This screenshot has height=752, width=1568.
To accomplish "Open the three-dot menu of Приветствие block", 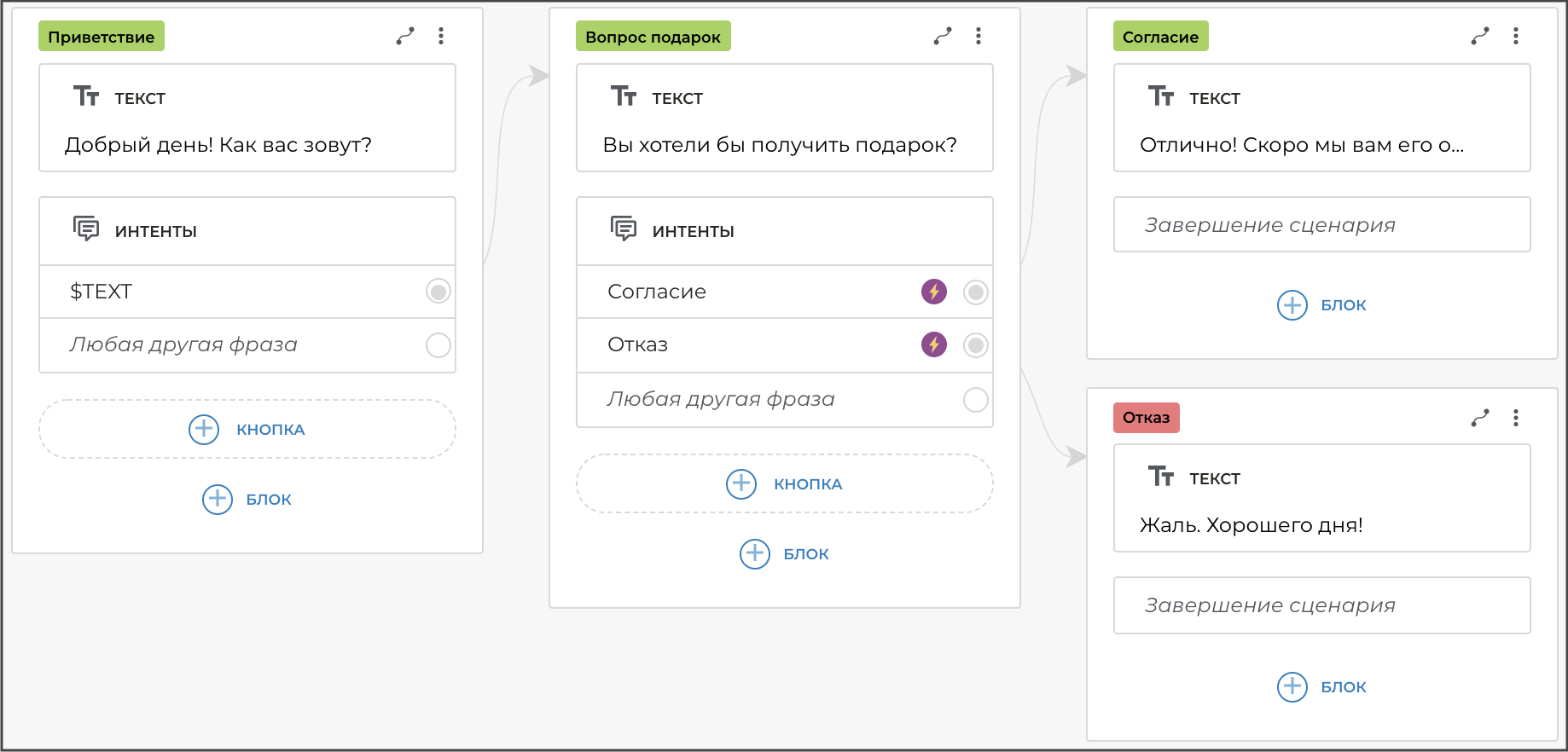I will pos(441,36).
